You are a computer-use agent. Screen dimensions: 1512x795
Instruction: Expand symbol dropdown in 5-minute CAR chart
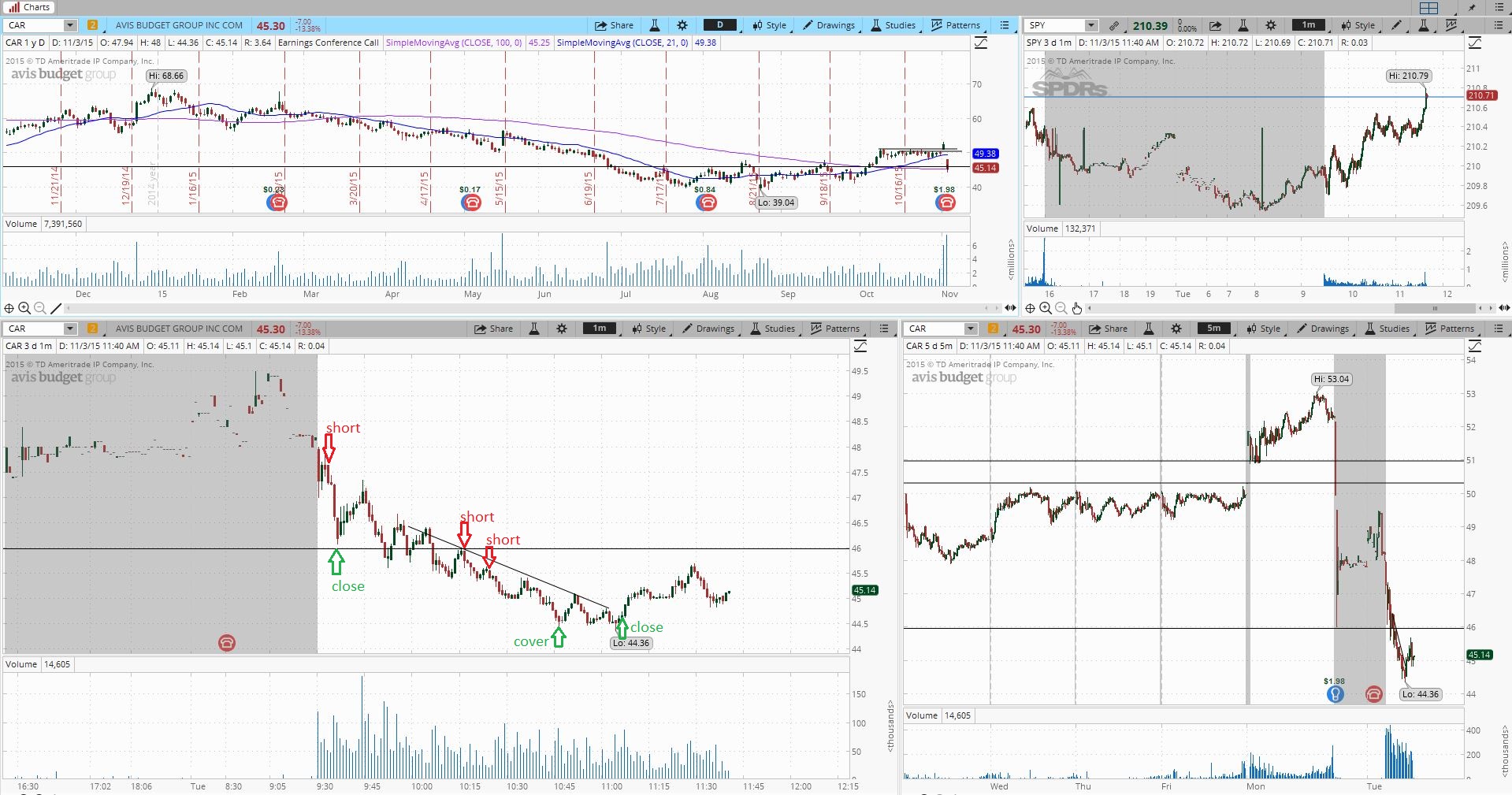click(x=971, y=329)
